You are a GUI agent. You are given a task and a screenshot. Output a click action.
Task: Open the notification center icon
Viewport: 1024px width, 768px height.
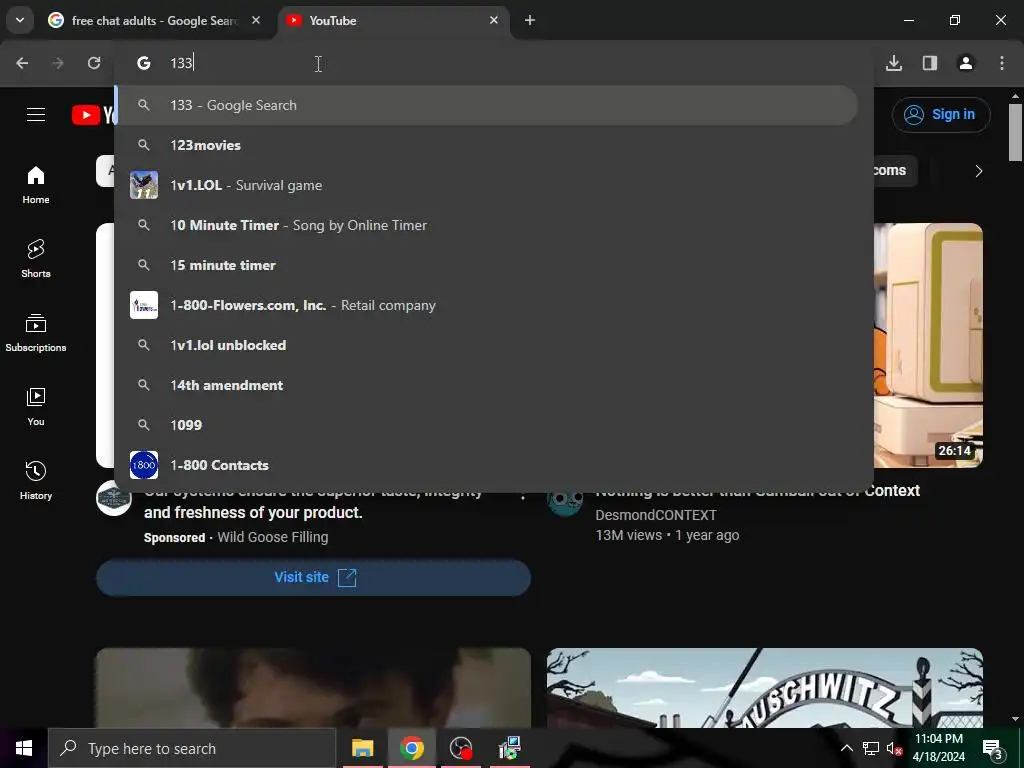click(993, 748)
